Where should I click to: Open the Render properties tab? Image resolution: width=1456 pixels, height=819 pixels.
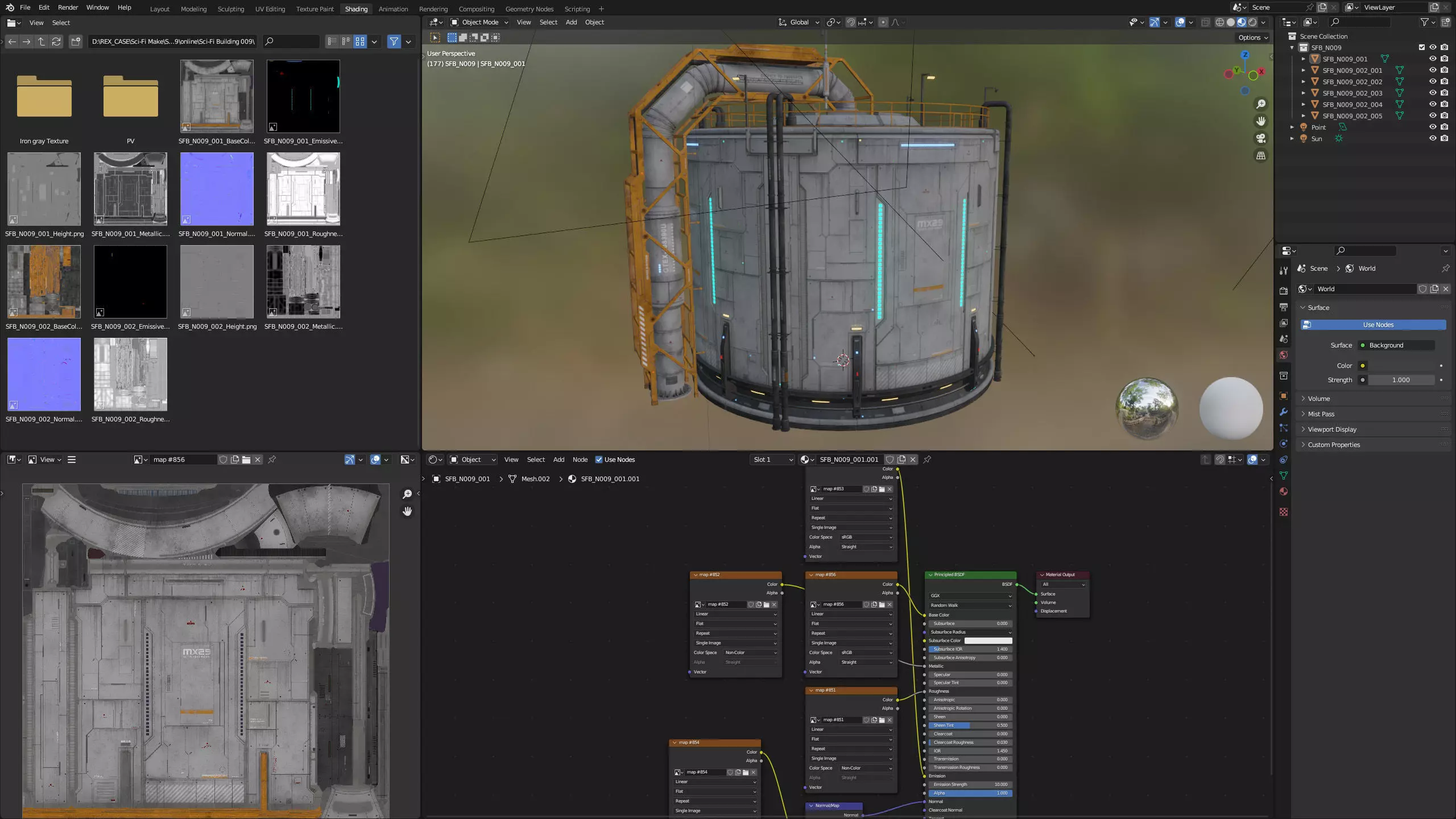pyautogui.click(x=1284, y=291)
